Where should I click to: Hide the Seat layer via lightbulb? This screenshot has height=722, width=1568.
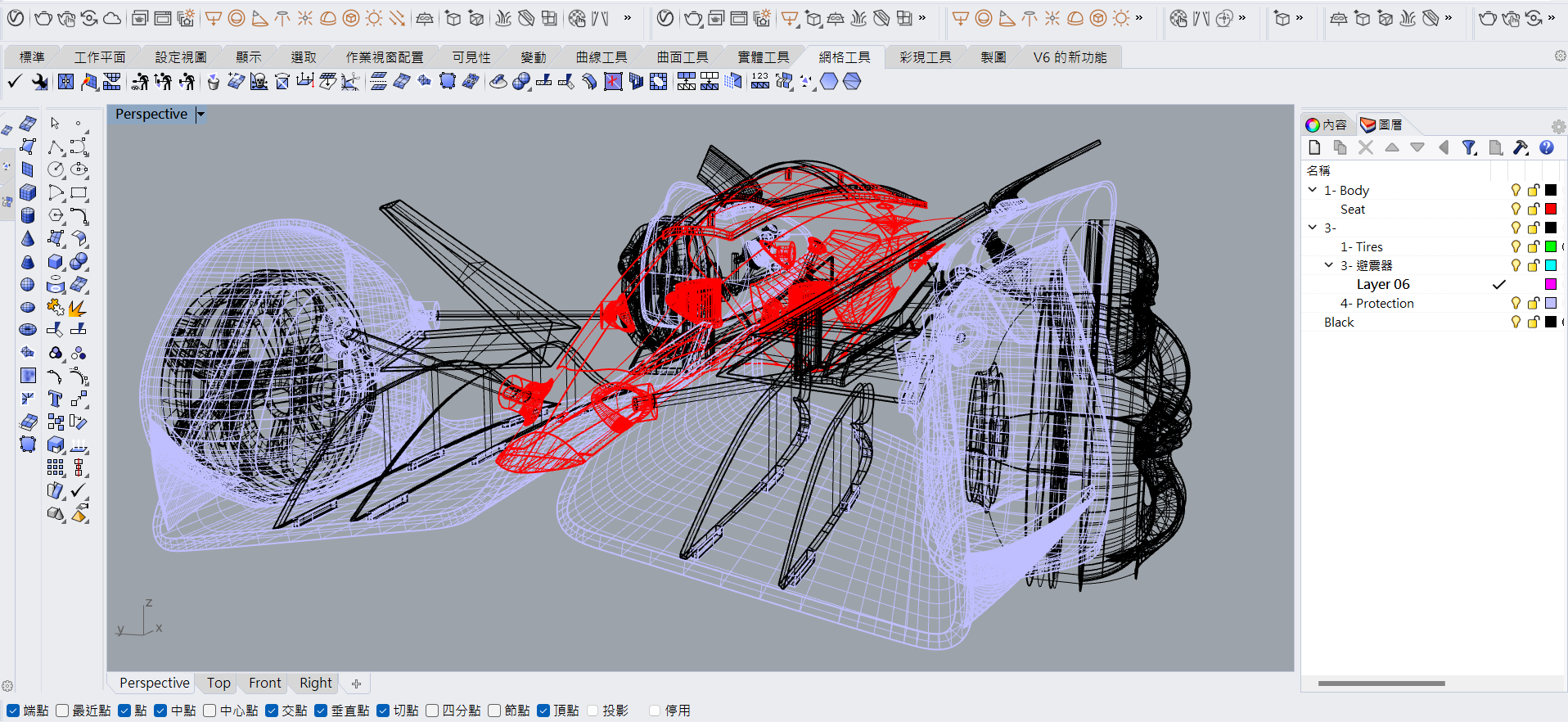coord(1516,210)
